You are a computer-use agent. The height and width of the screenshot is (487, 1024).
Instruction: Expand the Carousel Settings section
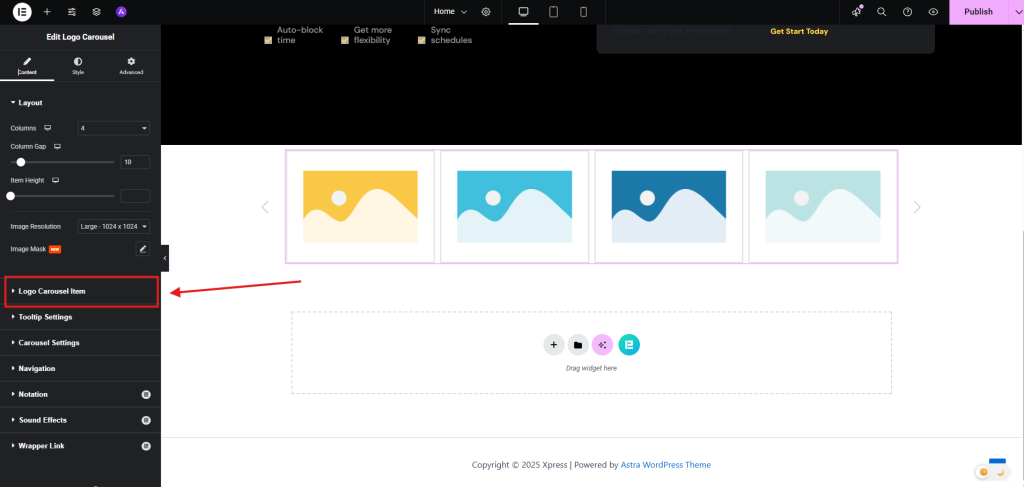click(x=49, y=343)
